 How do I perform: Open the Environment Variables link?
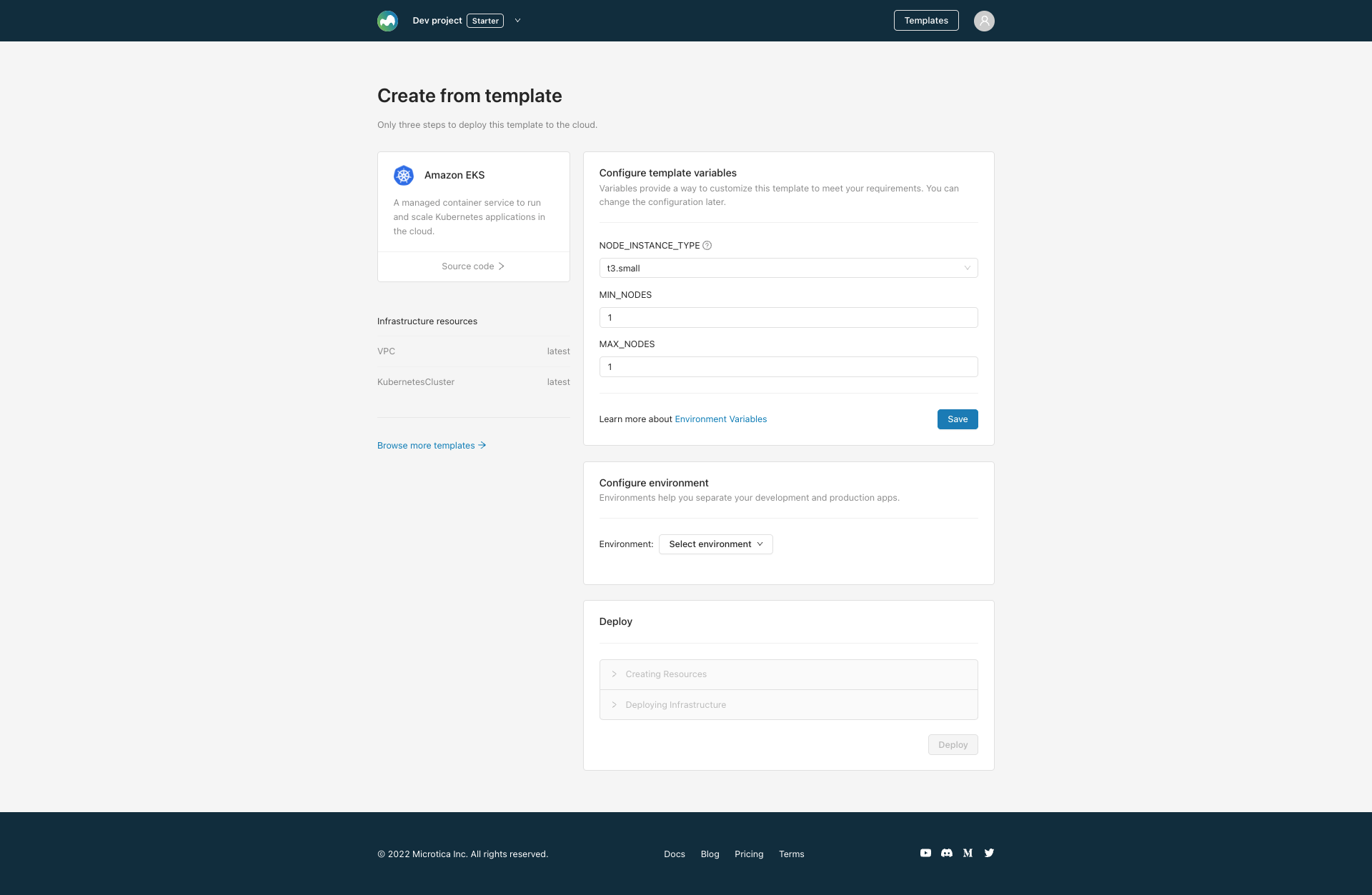[x=720, y=419]
